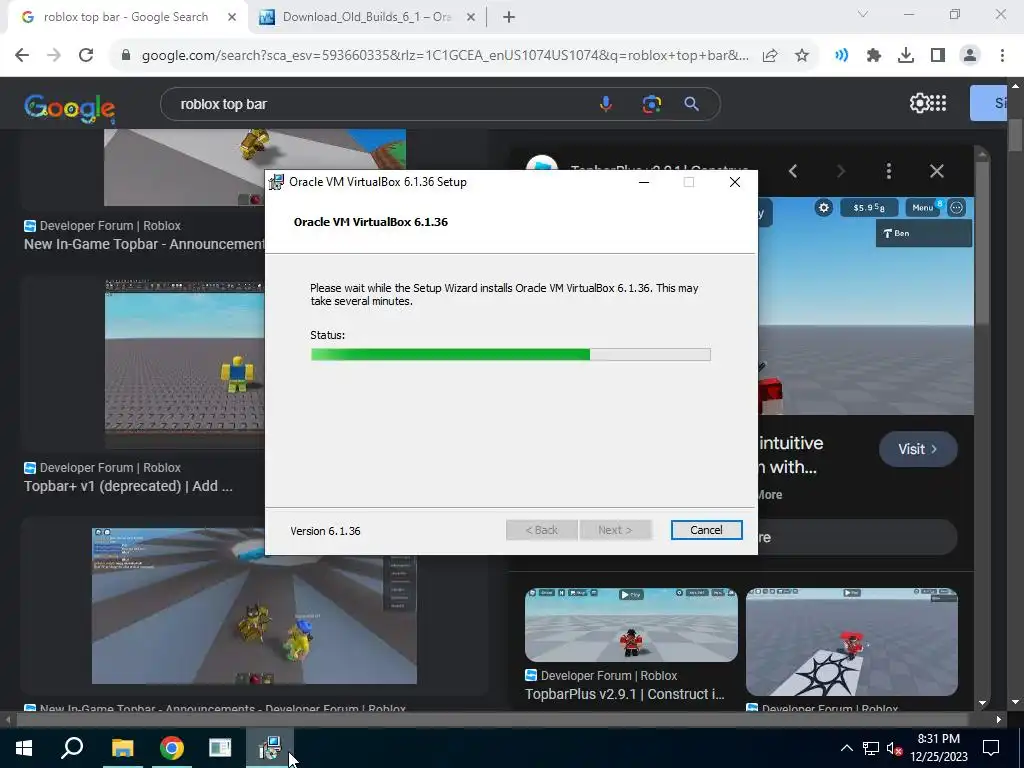Open Chrome profile avatar icon
The height and width of the screenshot is (768, 1024).
(970, 56)
